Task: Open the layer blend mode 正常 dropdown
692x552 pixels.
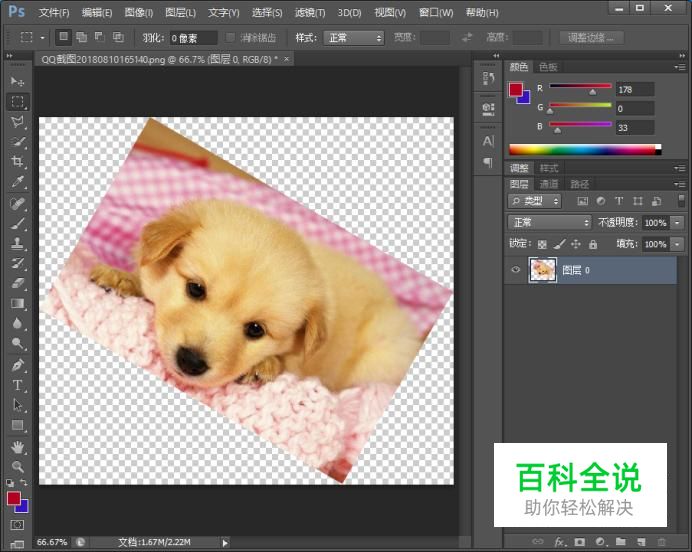Action: point(550,223)
